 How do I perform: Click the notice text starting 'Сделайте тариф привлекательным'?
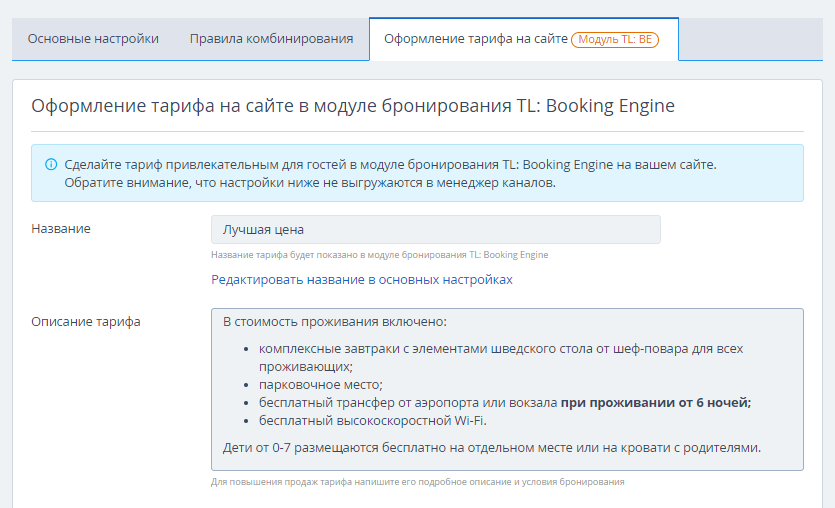coord(390,165)
